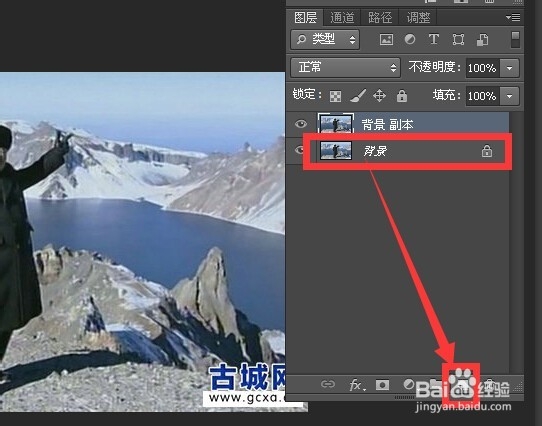Filter for type layers (T icon)

point(433,39)
